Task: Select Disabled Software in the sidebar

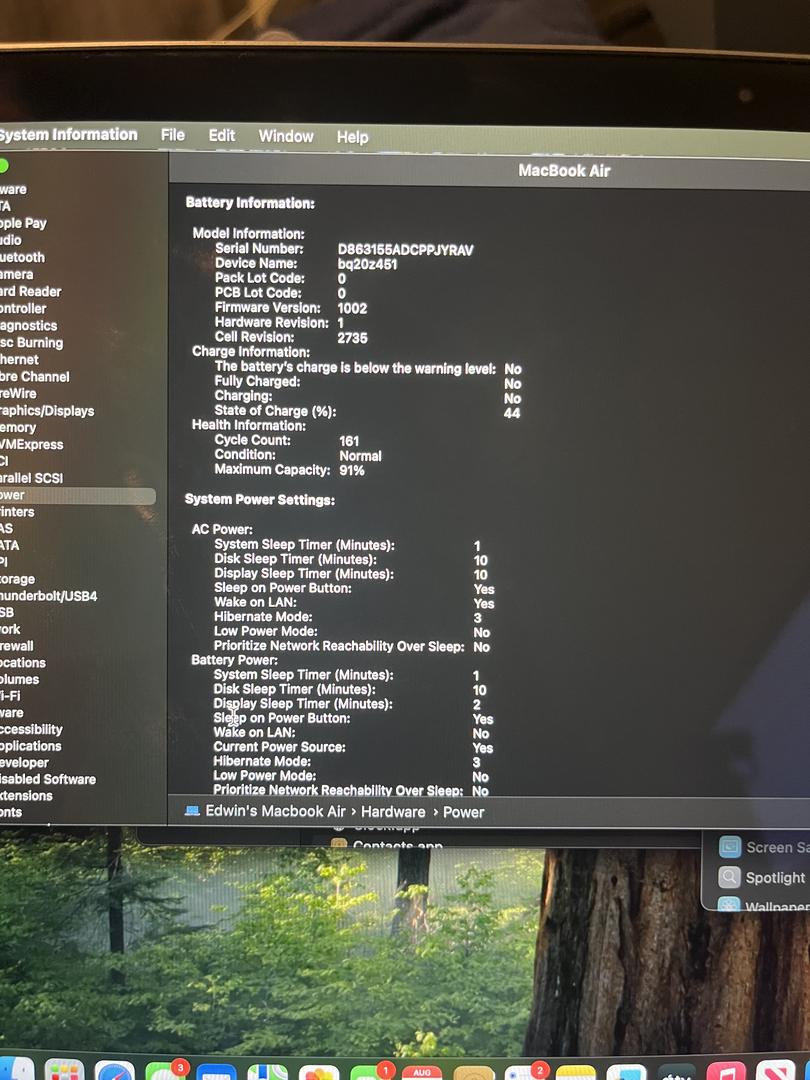Action: click(x=48, y=779)
